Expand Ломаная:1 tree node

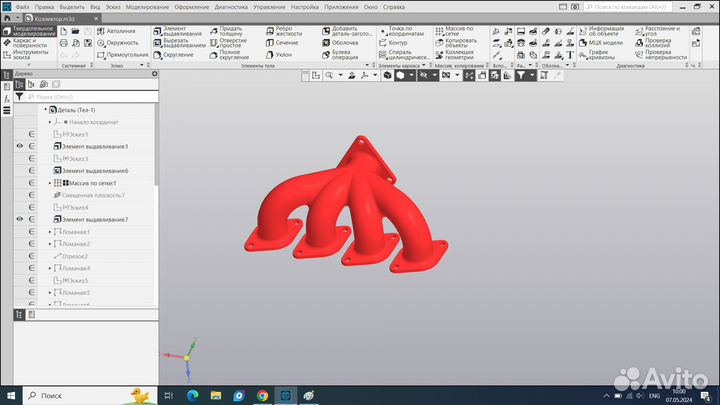[50, 231]
